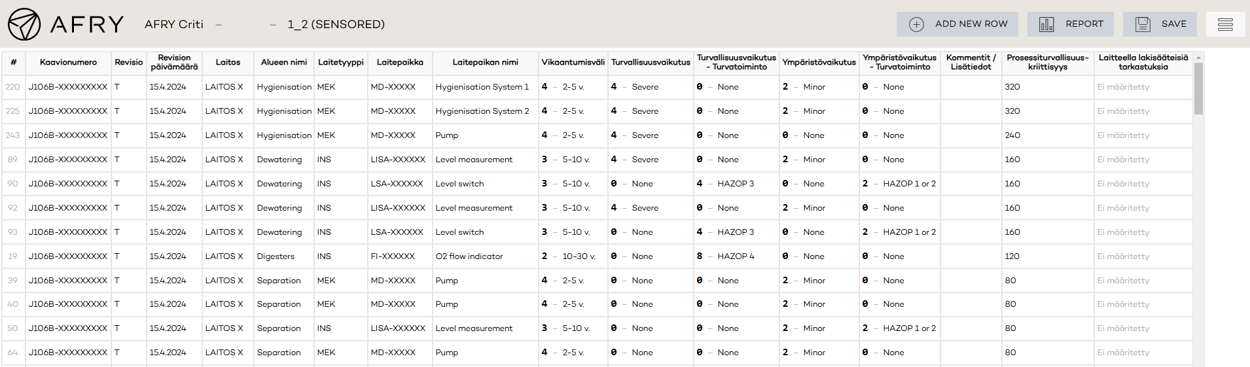Image resolution: width=1250 pixels, height=367 pixels.
Task: Open the REPORT button
Action: (x=1071, y=24)
